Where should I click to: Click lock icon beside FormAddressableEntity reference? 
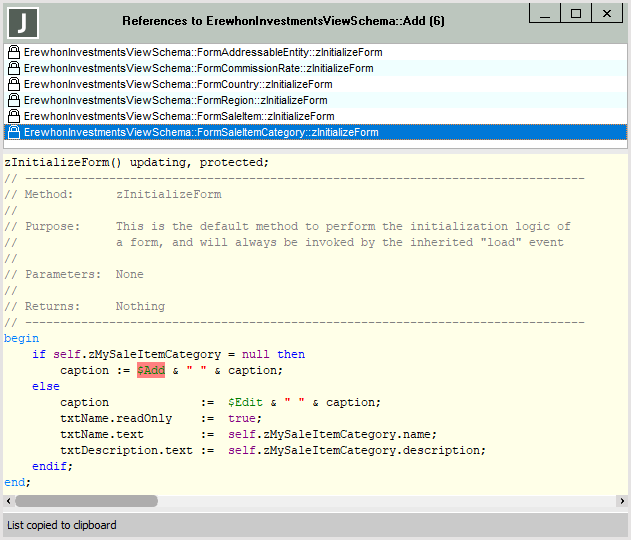pos(14,52)
